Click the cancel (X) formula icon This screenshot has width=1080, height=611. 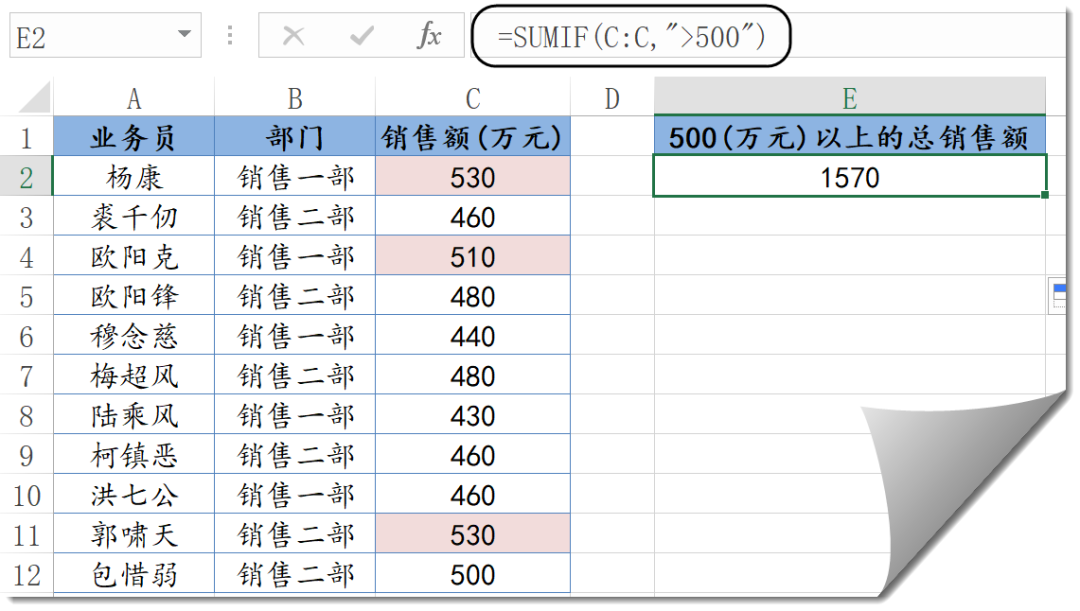pos(293,35)
